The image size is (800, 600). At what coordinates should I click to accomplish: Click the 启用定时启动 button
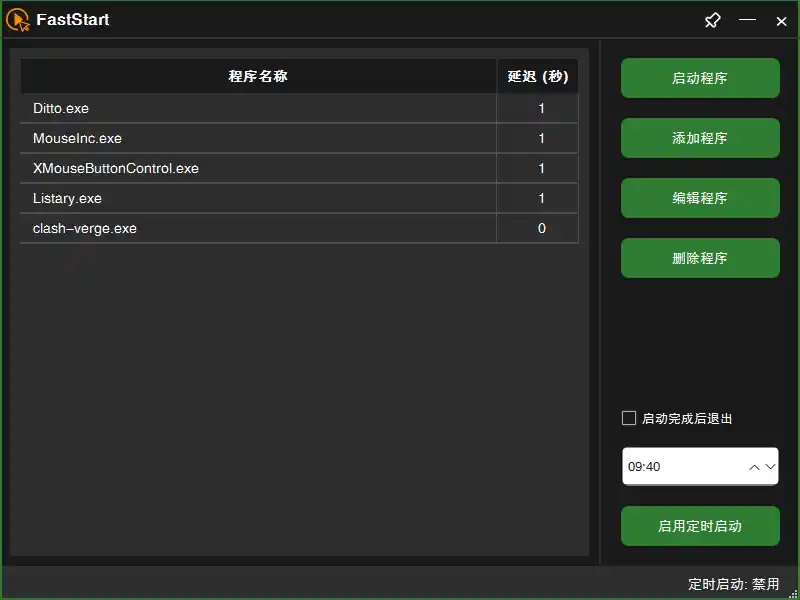(700, 526)
